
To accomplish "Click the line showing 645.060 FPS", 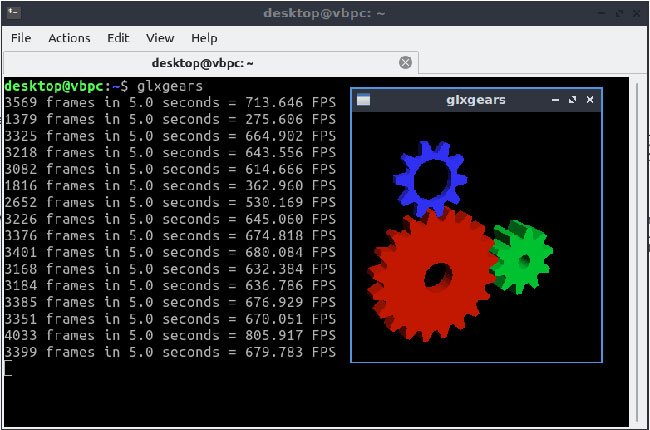I will 170,219.
